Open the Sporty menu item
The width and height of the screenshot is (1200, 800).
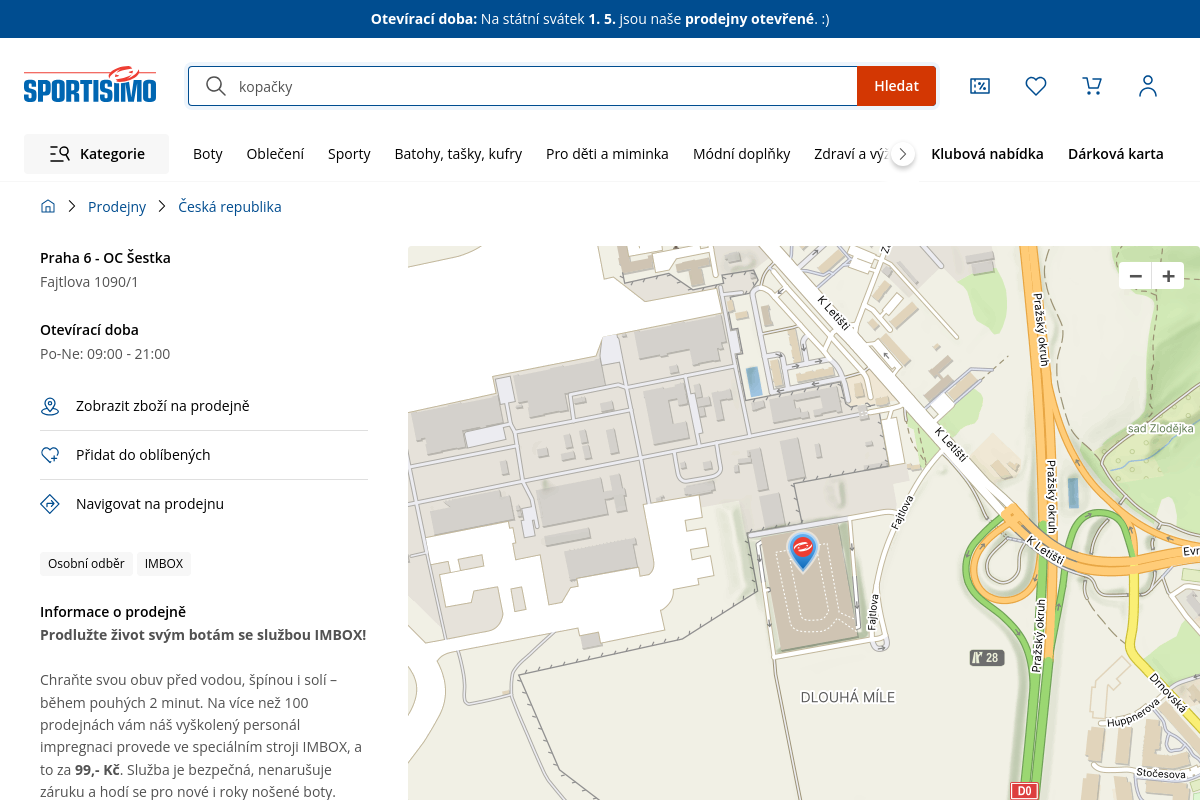[x=349, y=154]
